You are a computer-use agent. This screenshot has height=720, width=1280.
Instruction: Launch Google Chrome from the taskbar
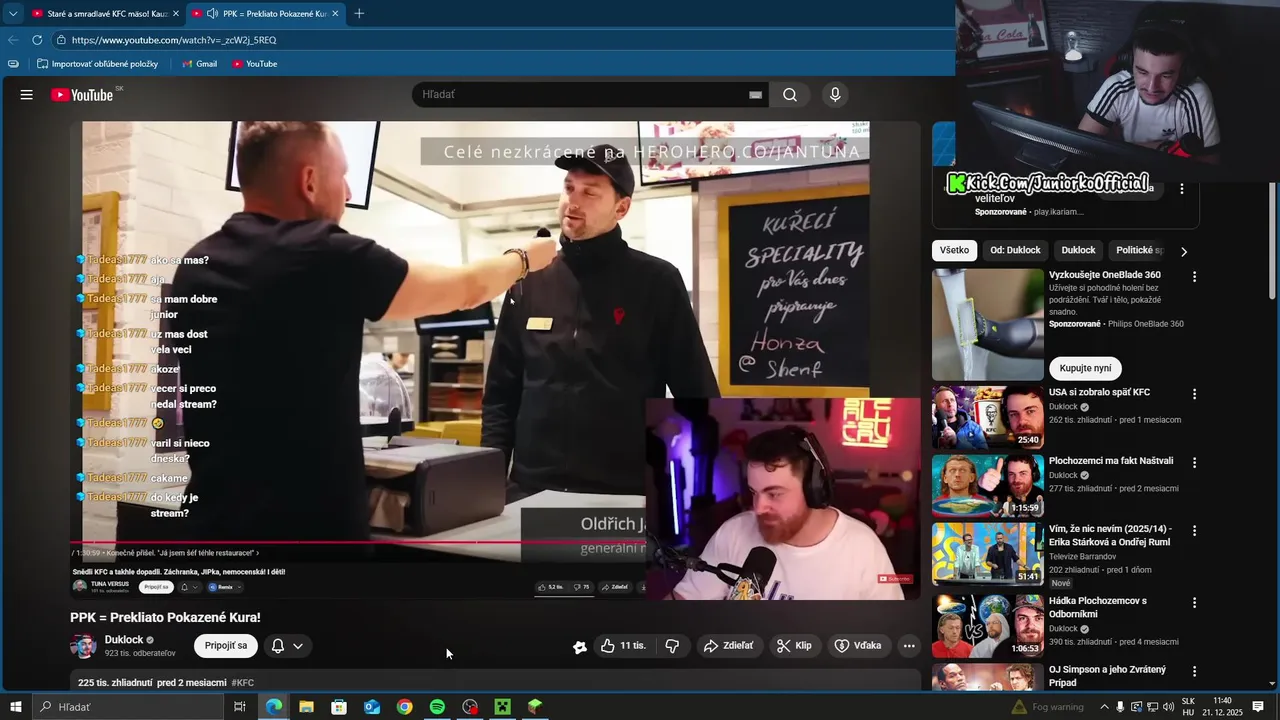click(x=404, y=707)
